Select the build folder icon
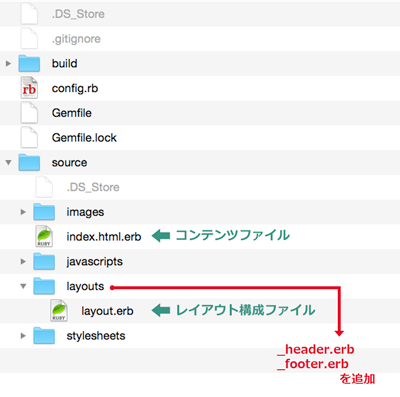Viewport: 400px width, 397px height. click(x=29, y=63)
